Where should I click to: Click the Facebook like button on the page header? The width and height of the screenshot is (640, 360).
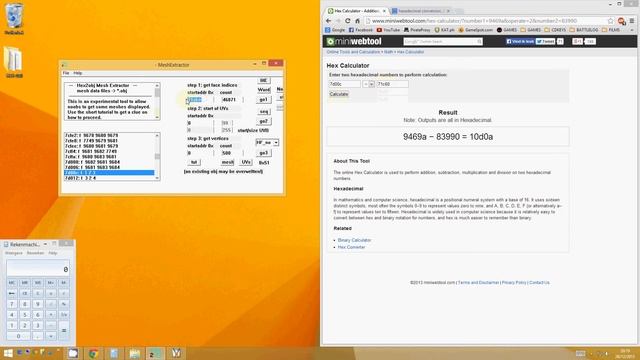520,42
